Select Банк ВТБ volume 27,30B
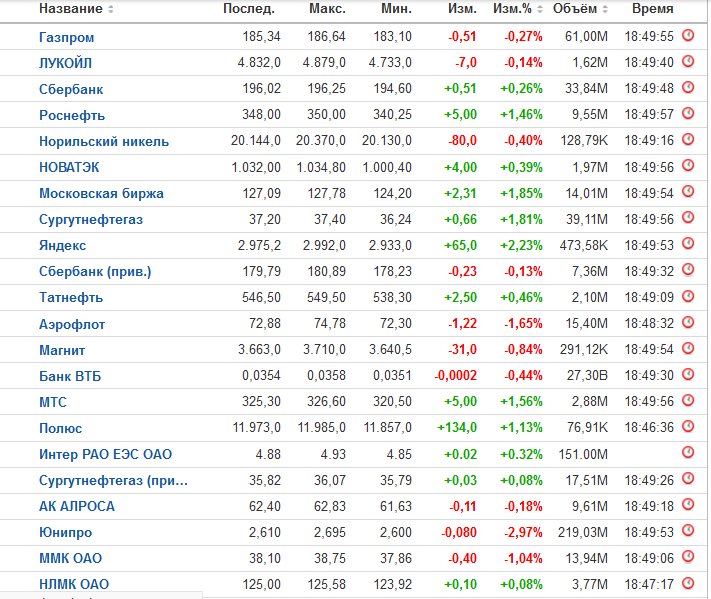Image resolution: width=711 pixels, height=599 pixels. pos(587,376)
